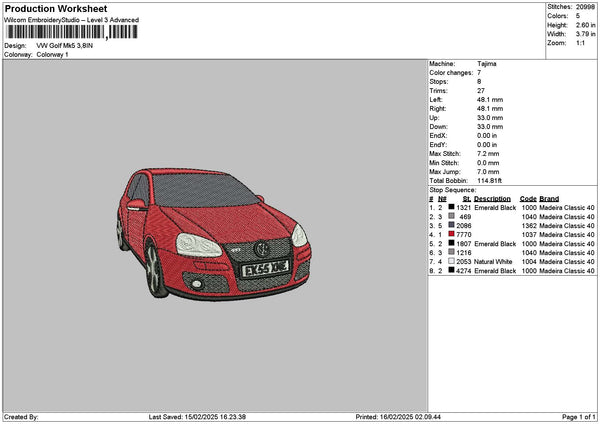Viewport: 600px width, 424px height.
Task: Select the black swatch in stop 1
Action: pos(452,207)
